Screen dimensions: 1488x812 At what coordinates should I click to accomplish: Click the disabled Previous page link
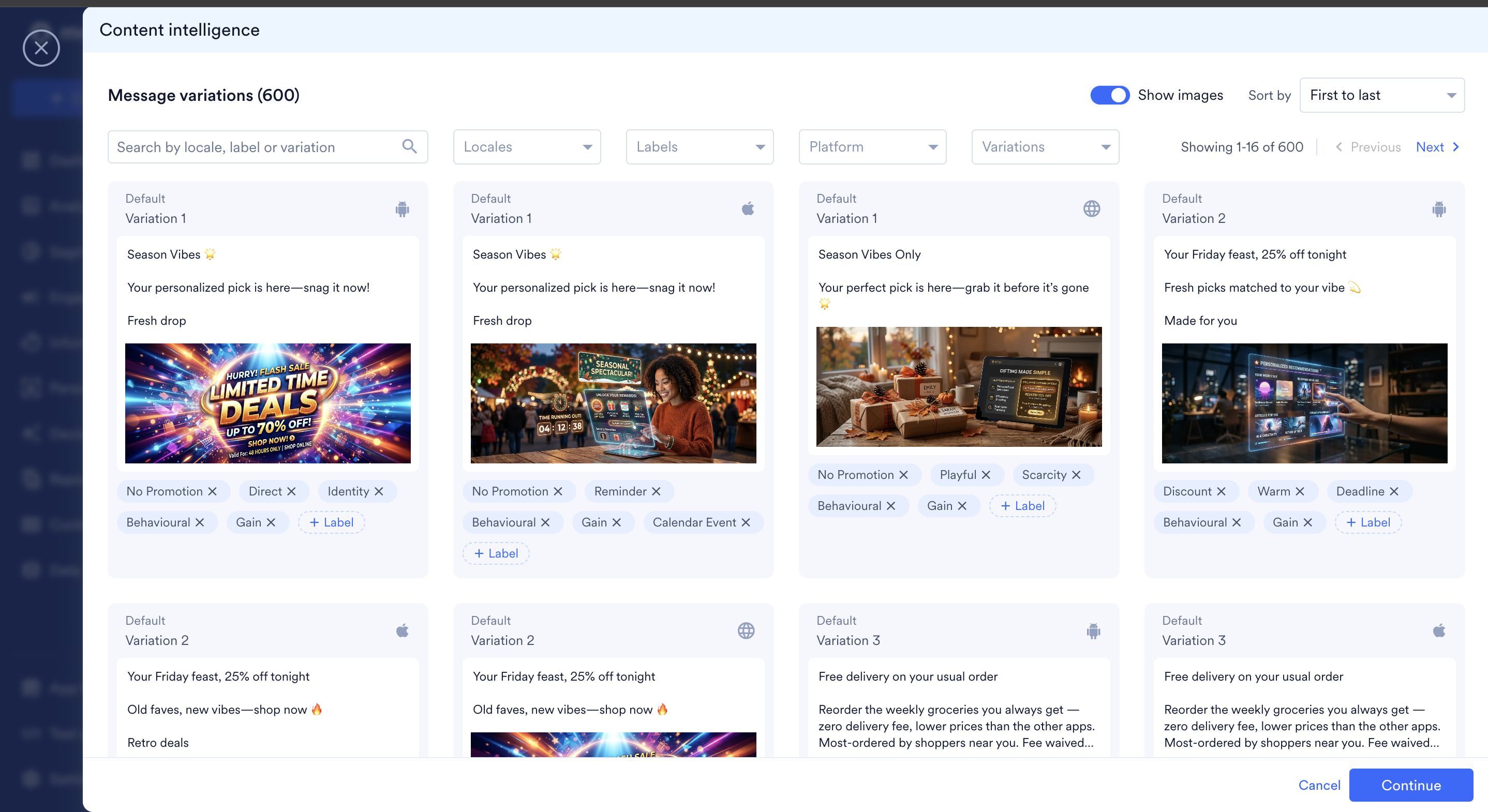tap(1368, 147)
